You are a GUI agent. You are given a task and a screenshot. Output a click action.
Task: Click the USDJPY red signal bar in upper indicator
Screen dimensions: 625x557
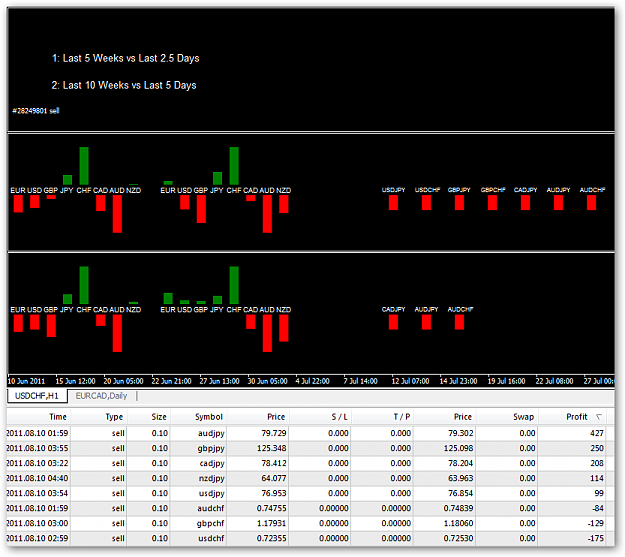point(393,203)
